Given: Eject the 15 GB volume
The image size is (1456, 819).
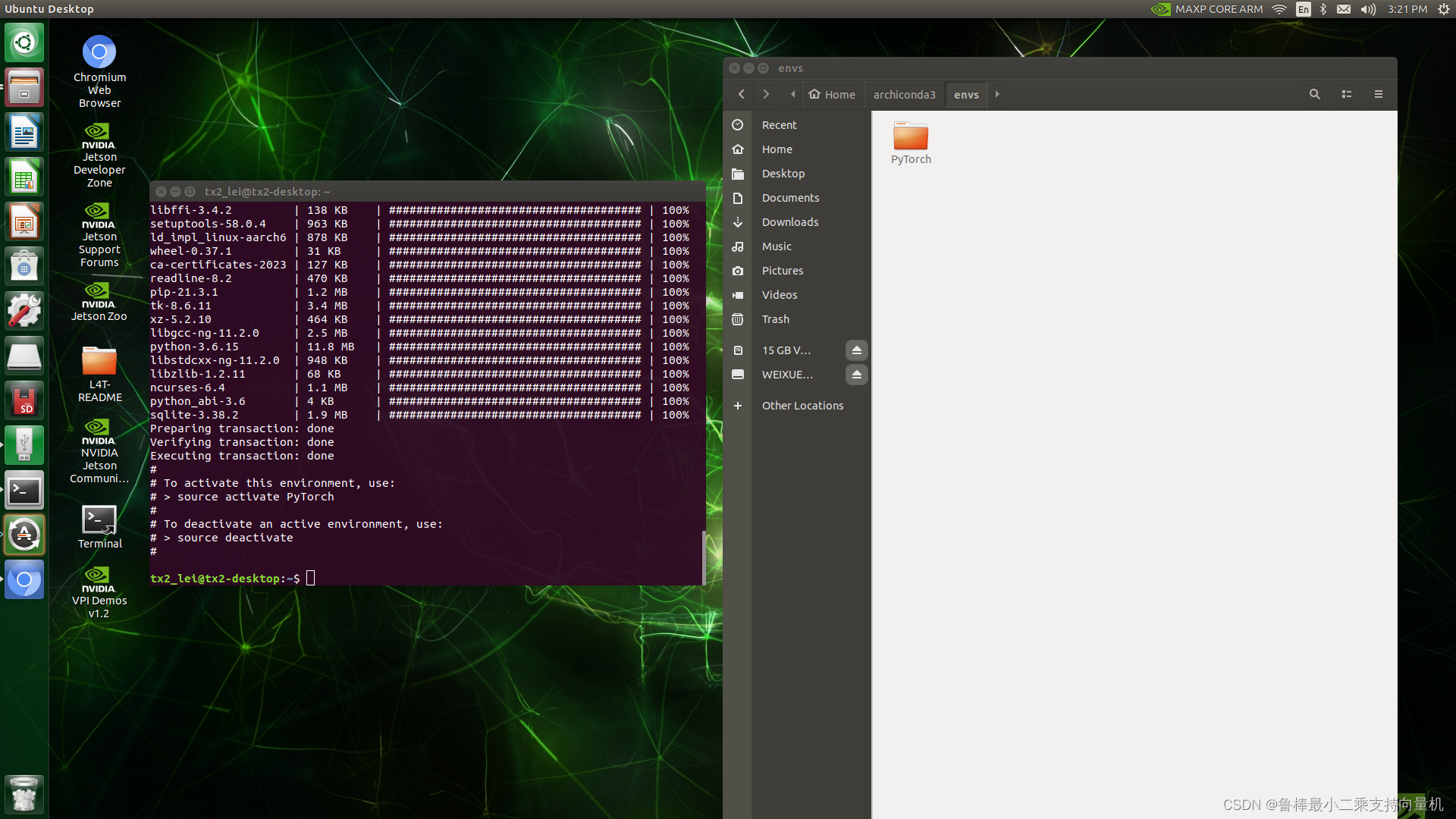Looking at the screenshot, I should (x=856, y=350).
